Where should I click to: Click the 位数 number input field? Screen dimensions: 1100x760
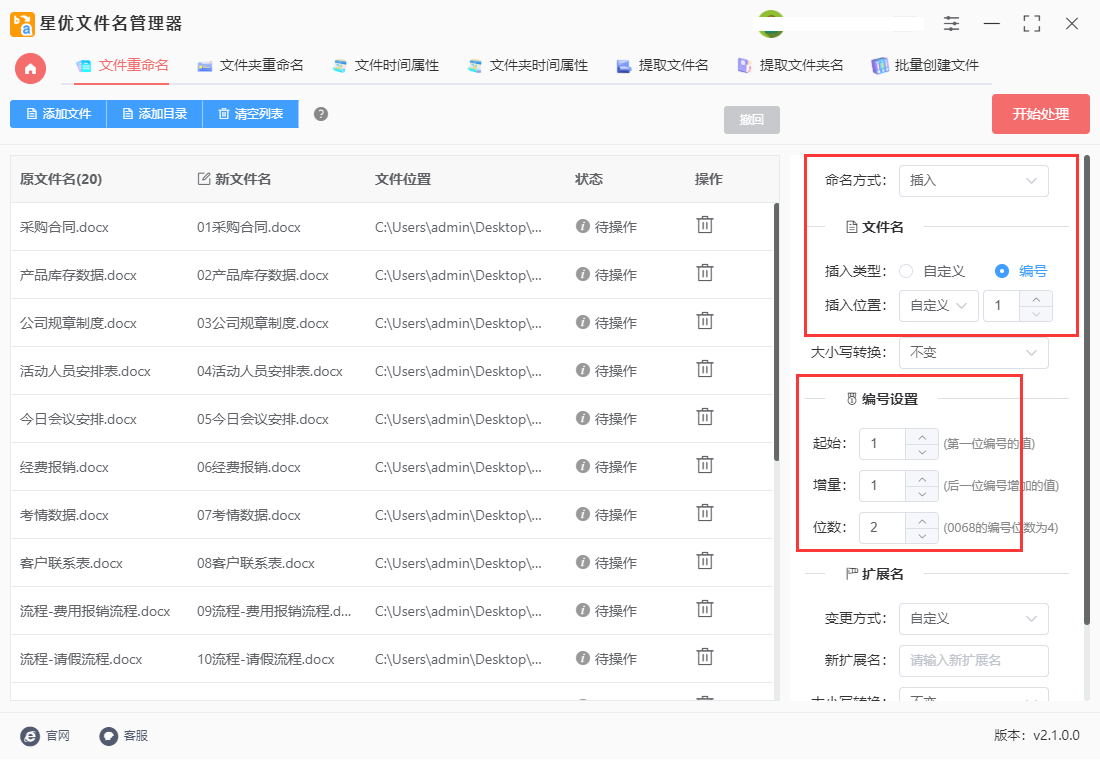pyautogui.click(x=883, y=528)
